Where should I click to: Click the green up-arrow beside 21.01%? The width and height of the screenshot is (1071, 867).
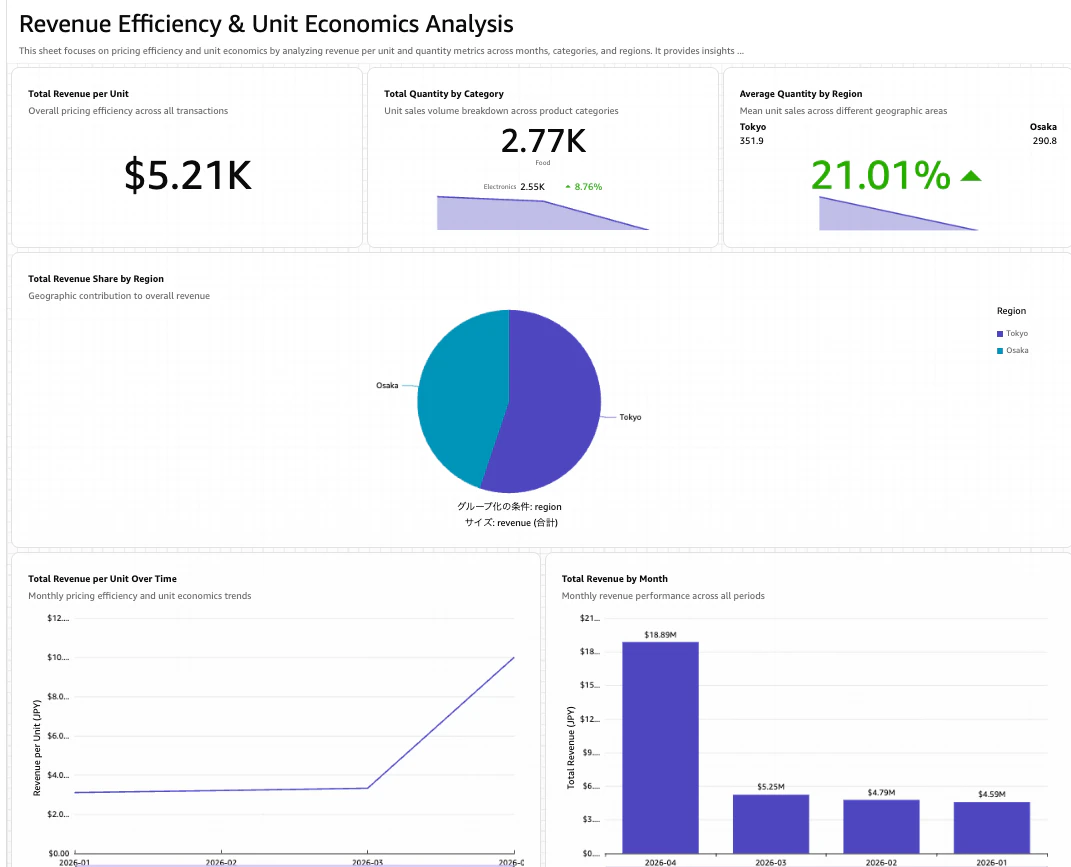pos(971,176)
